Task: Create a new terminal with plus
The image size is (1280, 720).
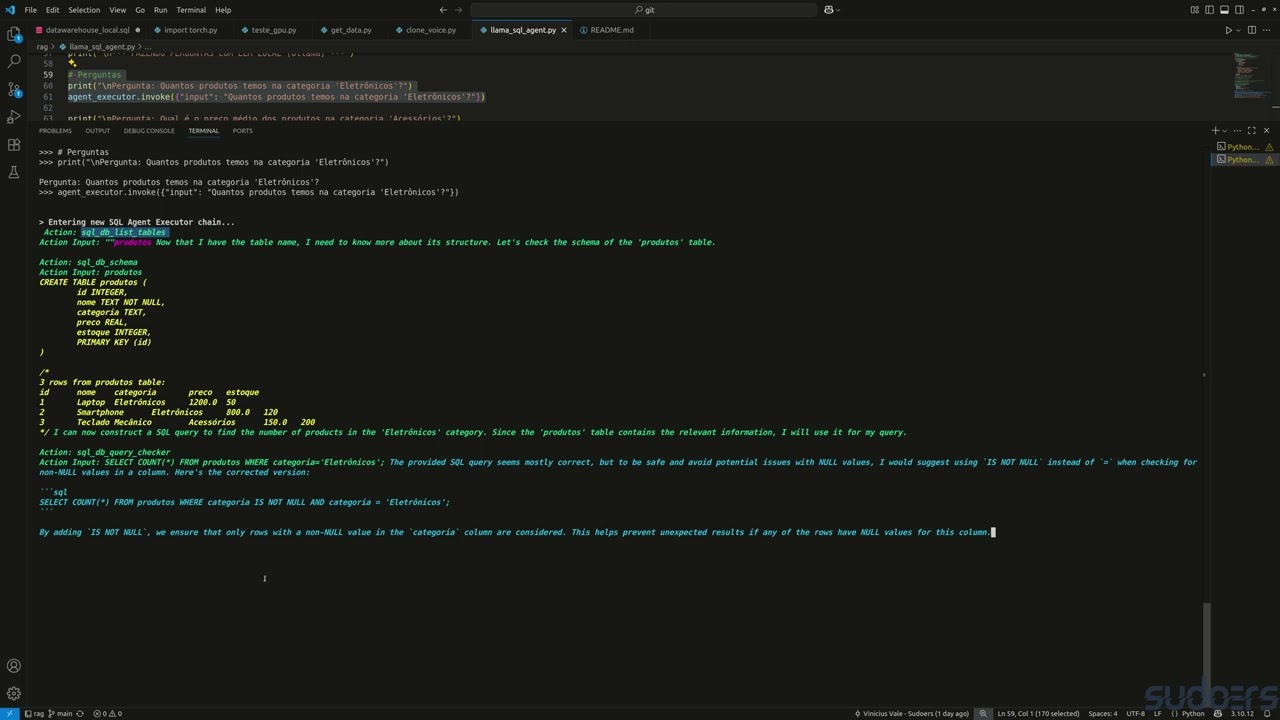Action: (1216, 131)
